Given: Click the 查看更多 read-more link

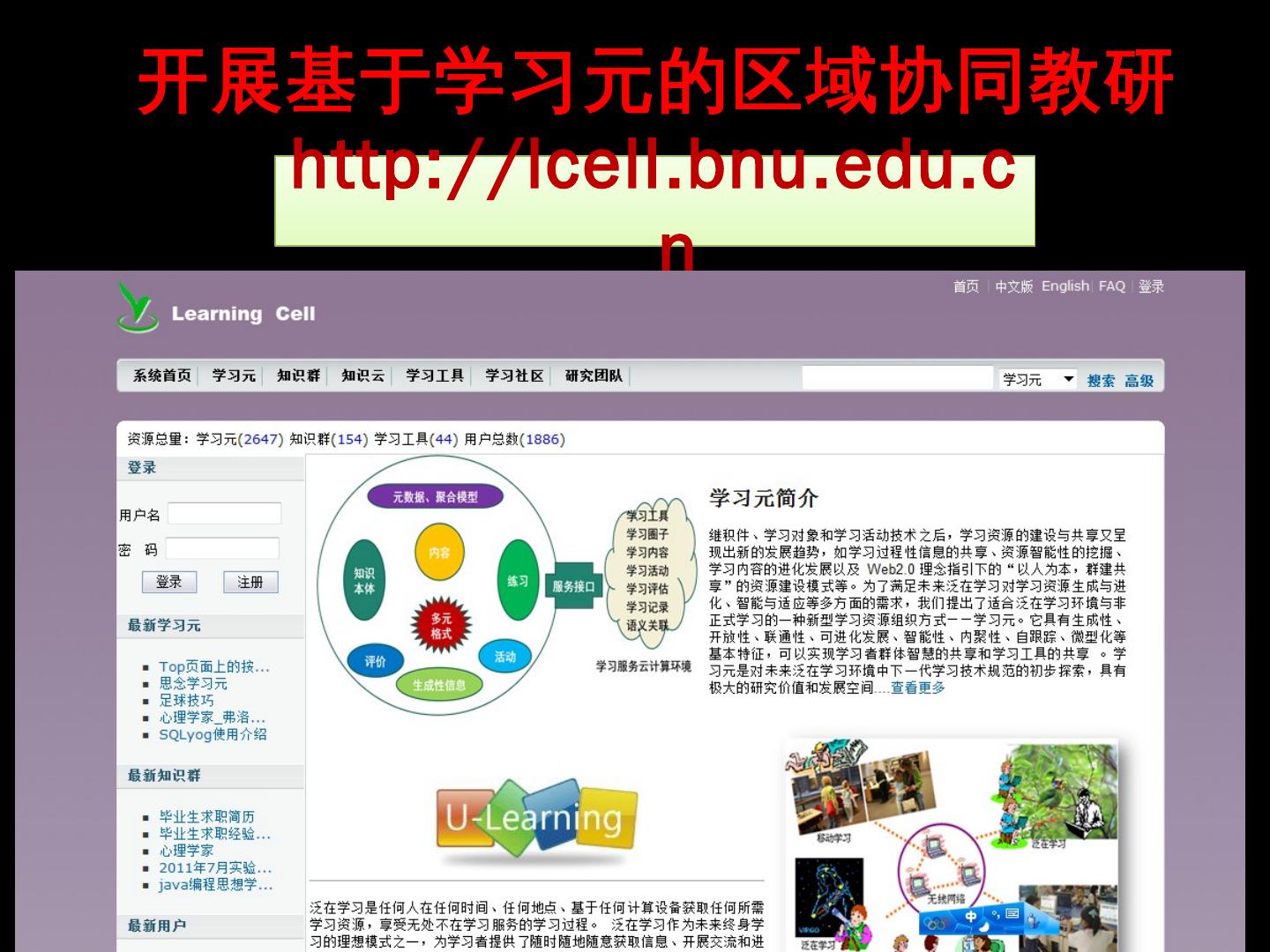Looking at the screenshot, I should [x=917, y=688].
